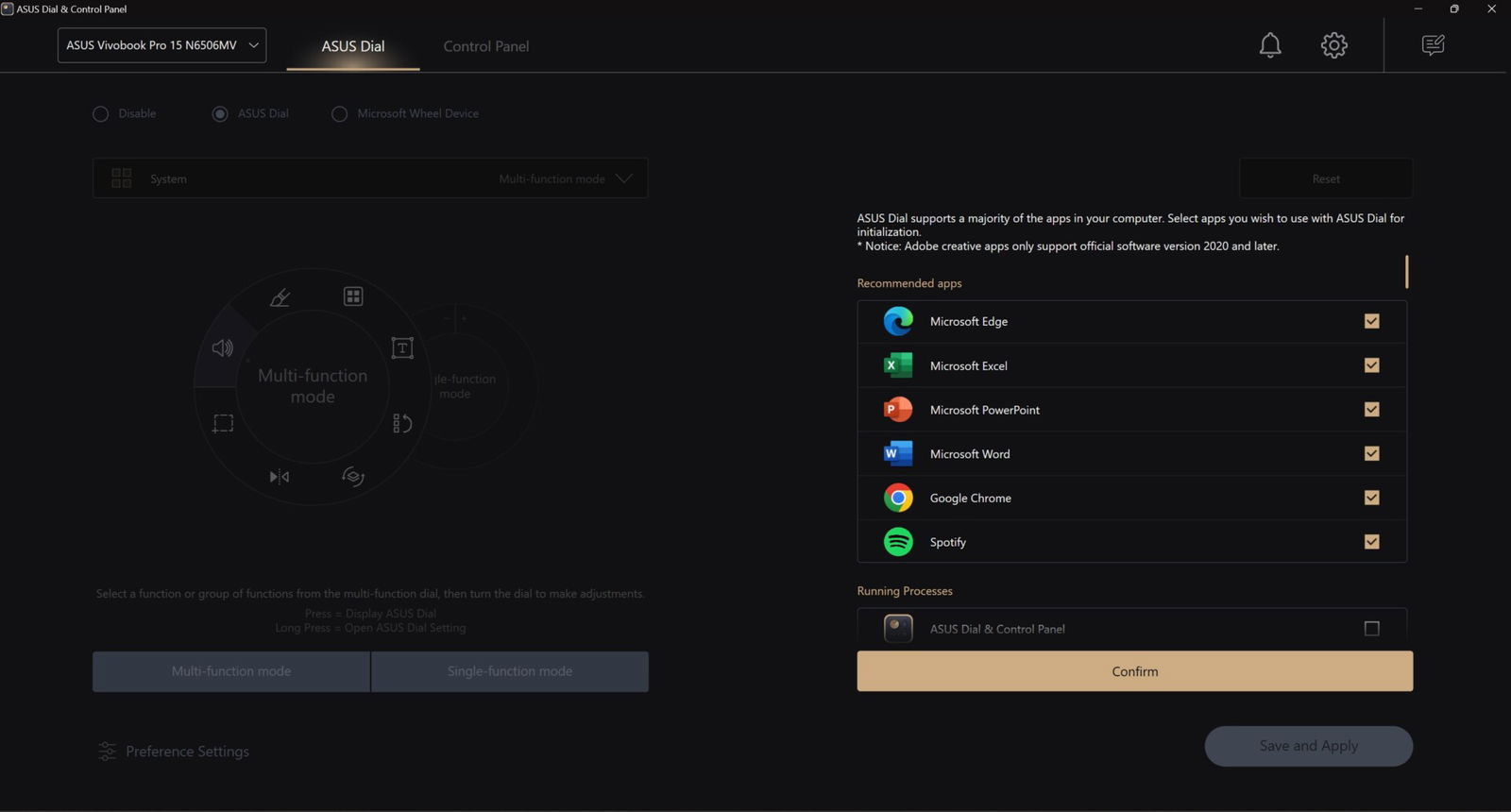
Task: Open the notifications bell
Action: [x=1270, y=45]
